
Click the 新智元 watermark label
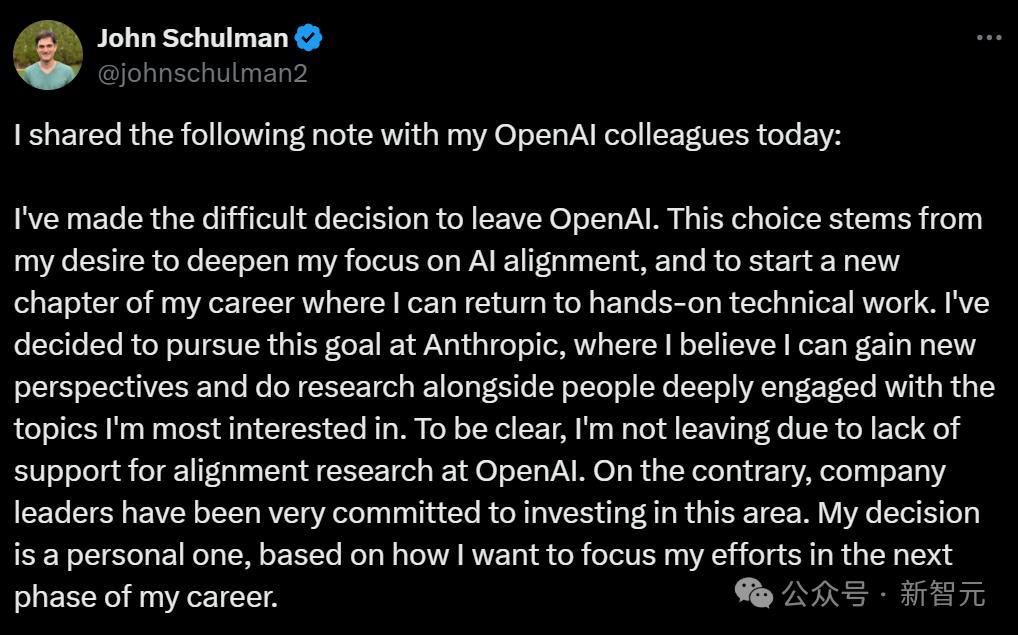coord(943,594)
